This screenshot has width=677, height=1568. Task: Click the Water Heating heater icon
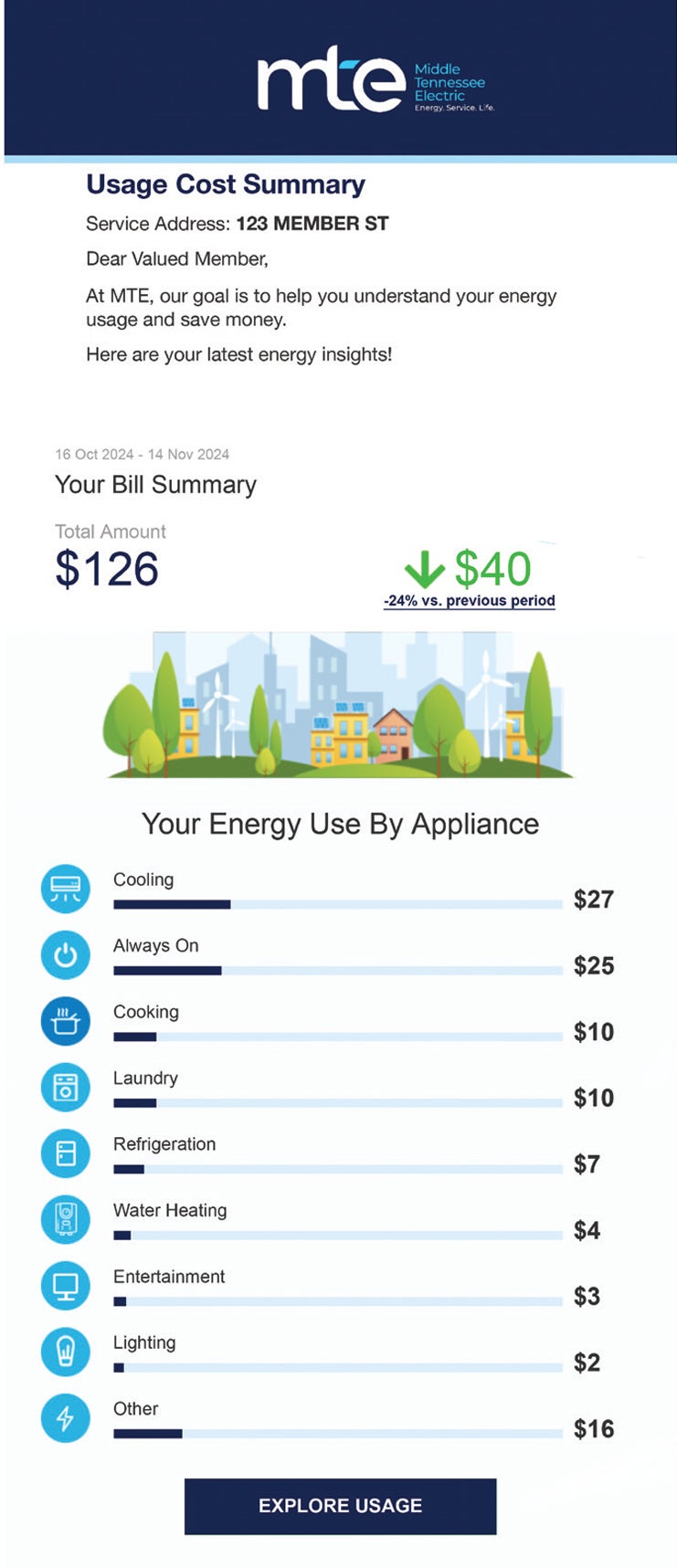[x=66, y=1219]
